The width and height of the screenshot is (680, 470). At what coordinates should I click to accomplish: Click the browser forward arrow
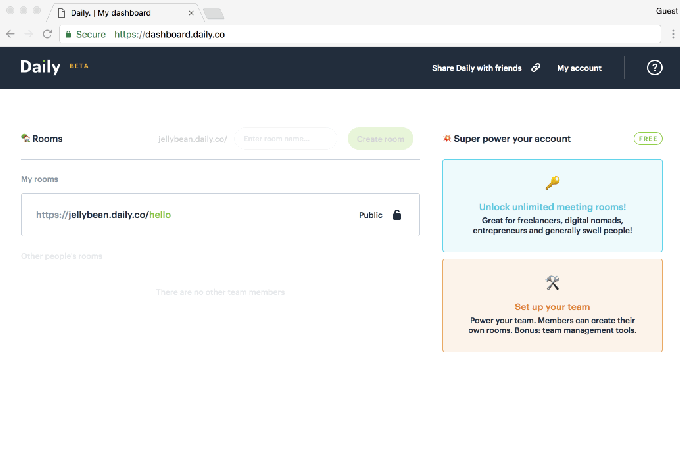(x=29, y=34)
